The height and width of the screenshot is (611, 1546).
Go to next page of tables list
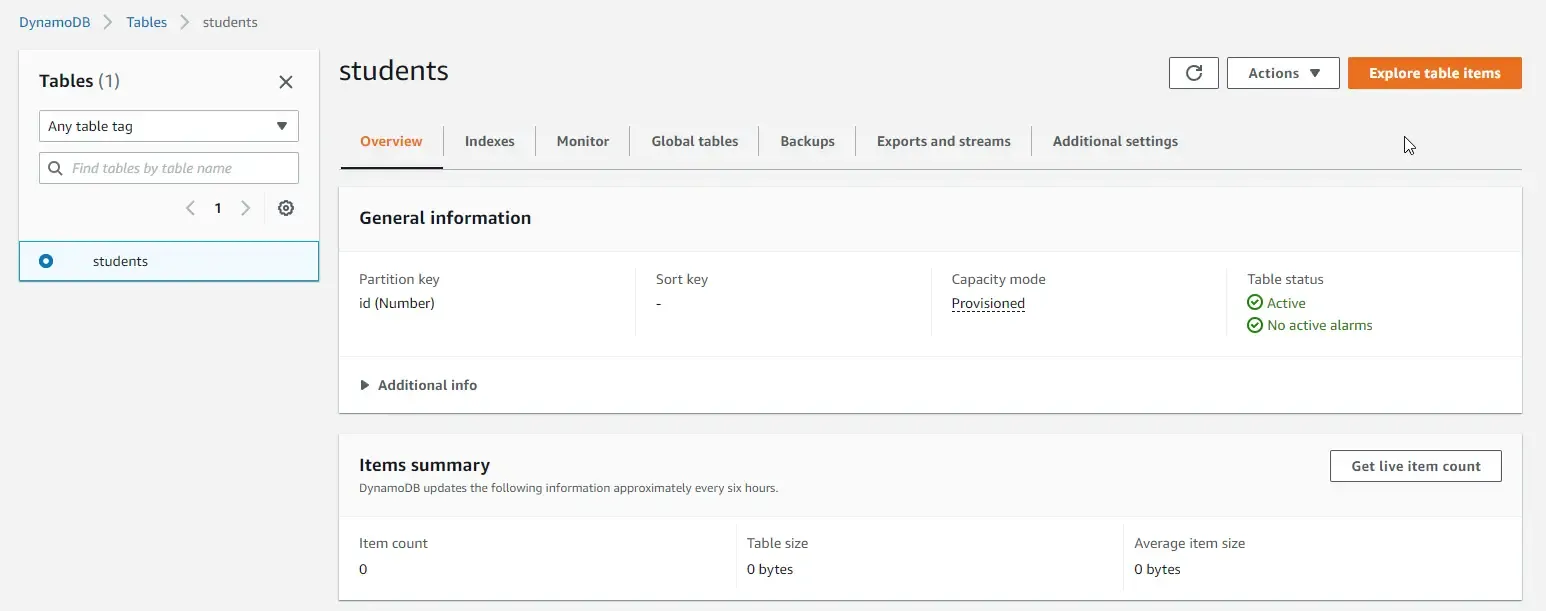(245, 208)
